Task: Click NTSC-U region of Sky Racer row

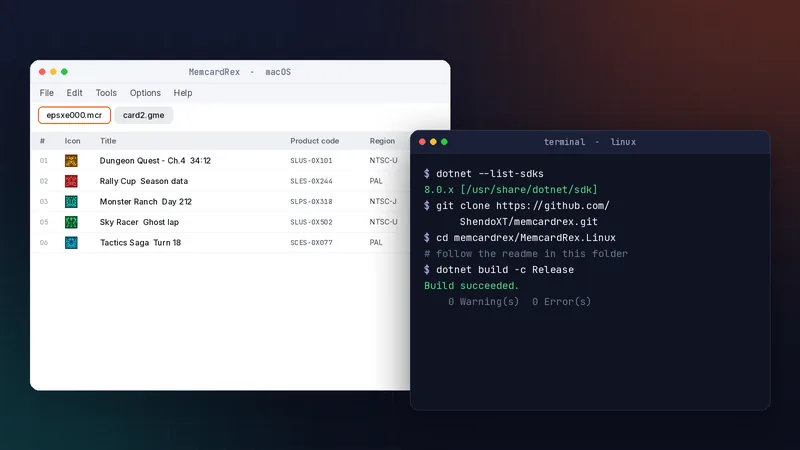Action: click(383, 222)
